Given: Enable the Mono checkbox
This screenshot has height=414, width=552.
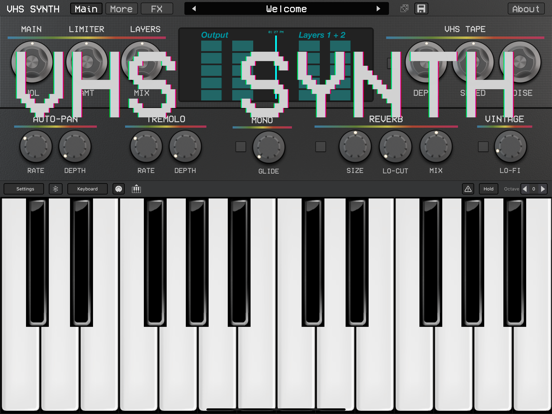Looking at the screenshot, I should (241, 146).
